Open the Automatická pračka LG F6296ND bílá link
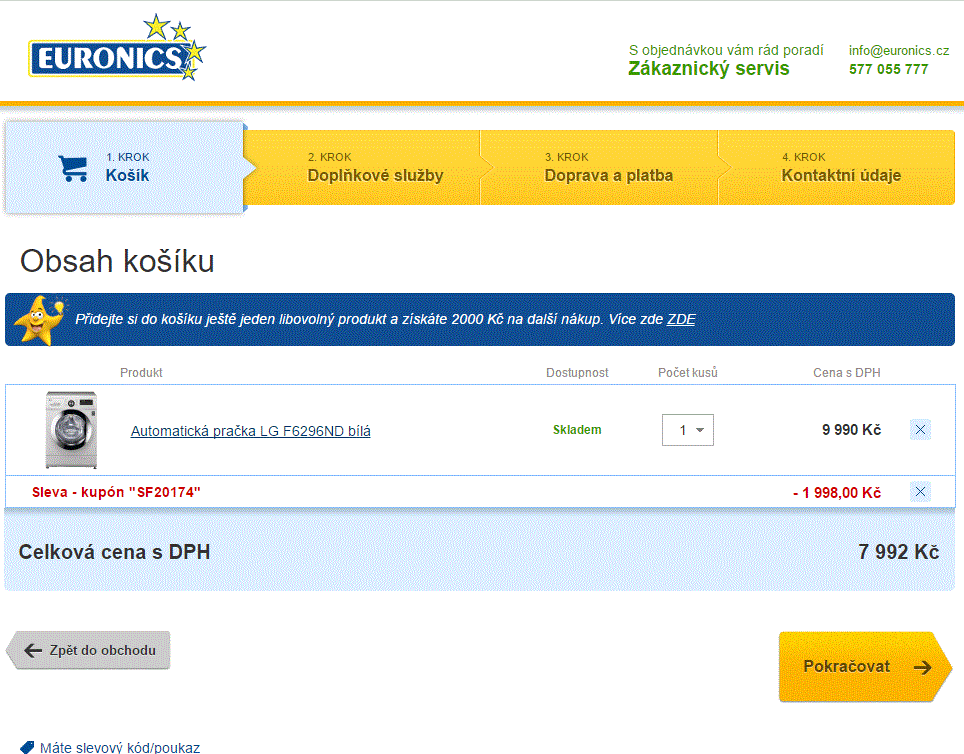 point(250,431)
